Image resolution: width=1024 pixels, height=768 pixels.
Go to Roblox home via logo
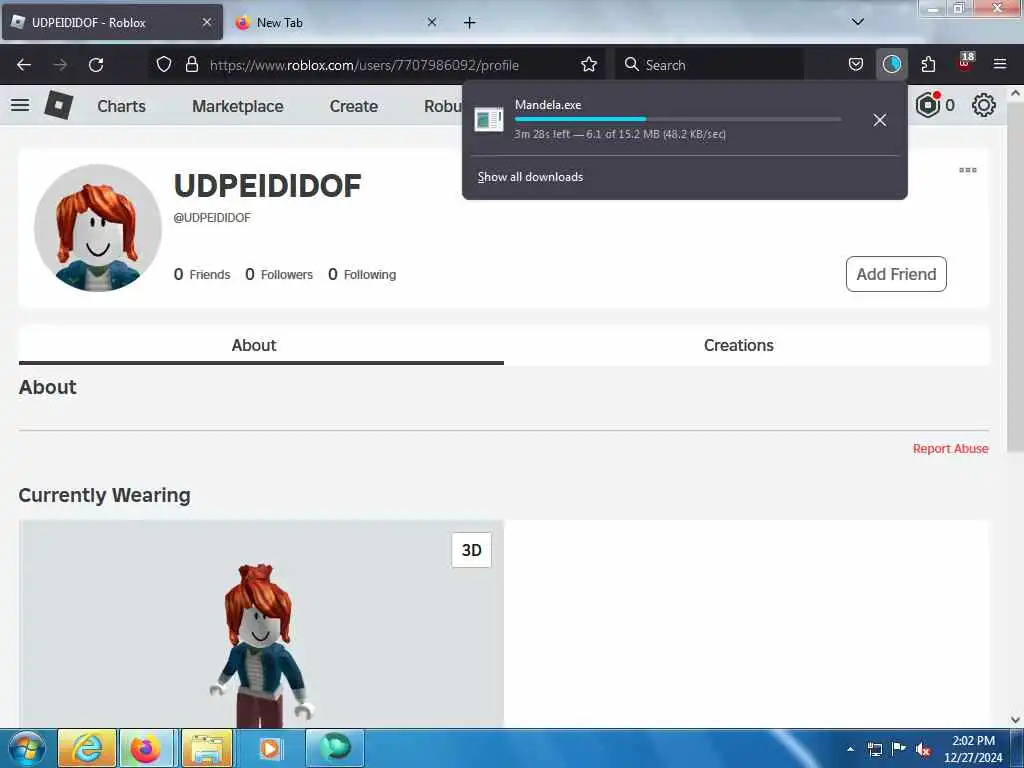coord(59,105)
